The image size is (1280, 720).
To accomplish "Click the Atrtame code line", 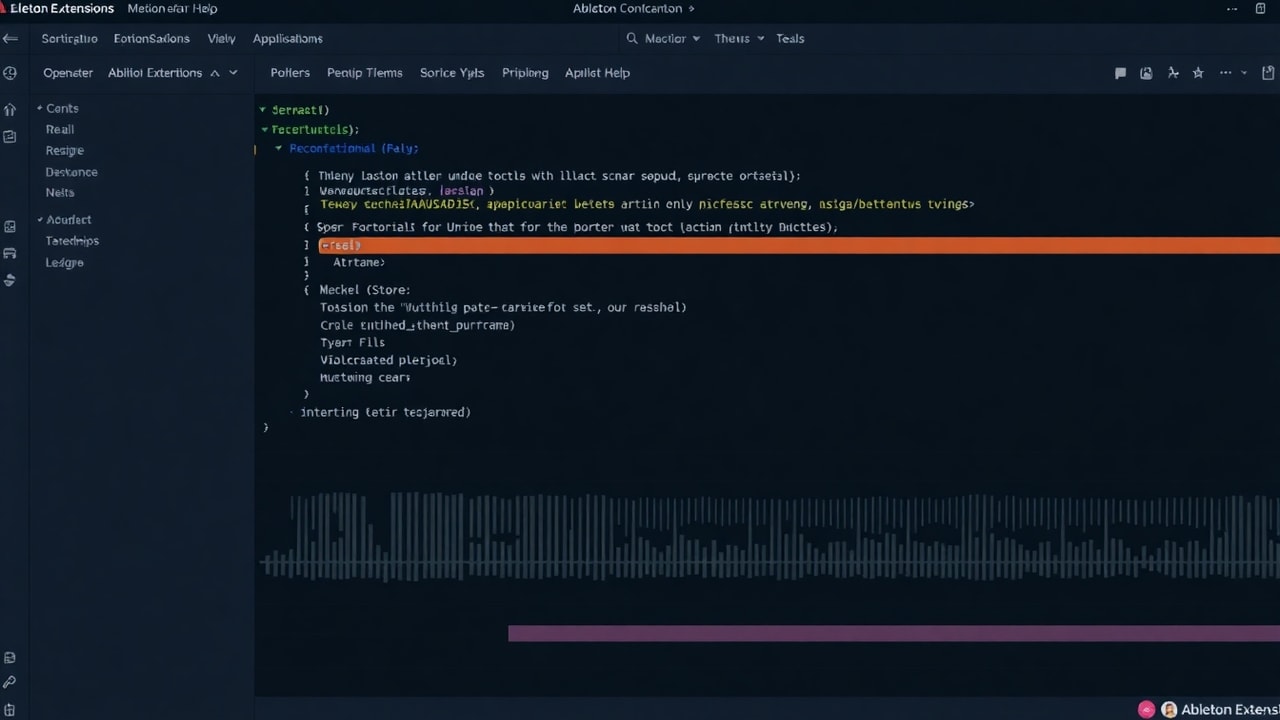I will (359, 262).
